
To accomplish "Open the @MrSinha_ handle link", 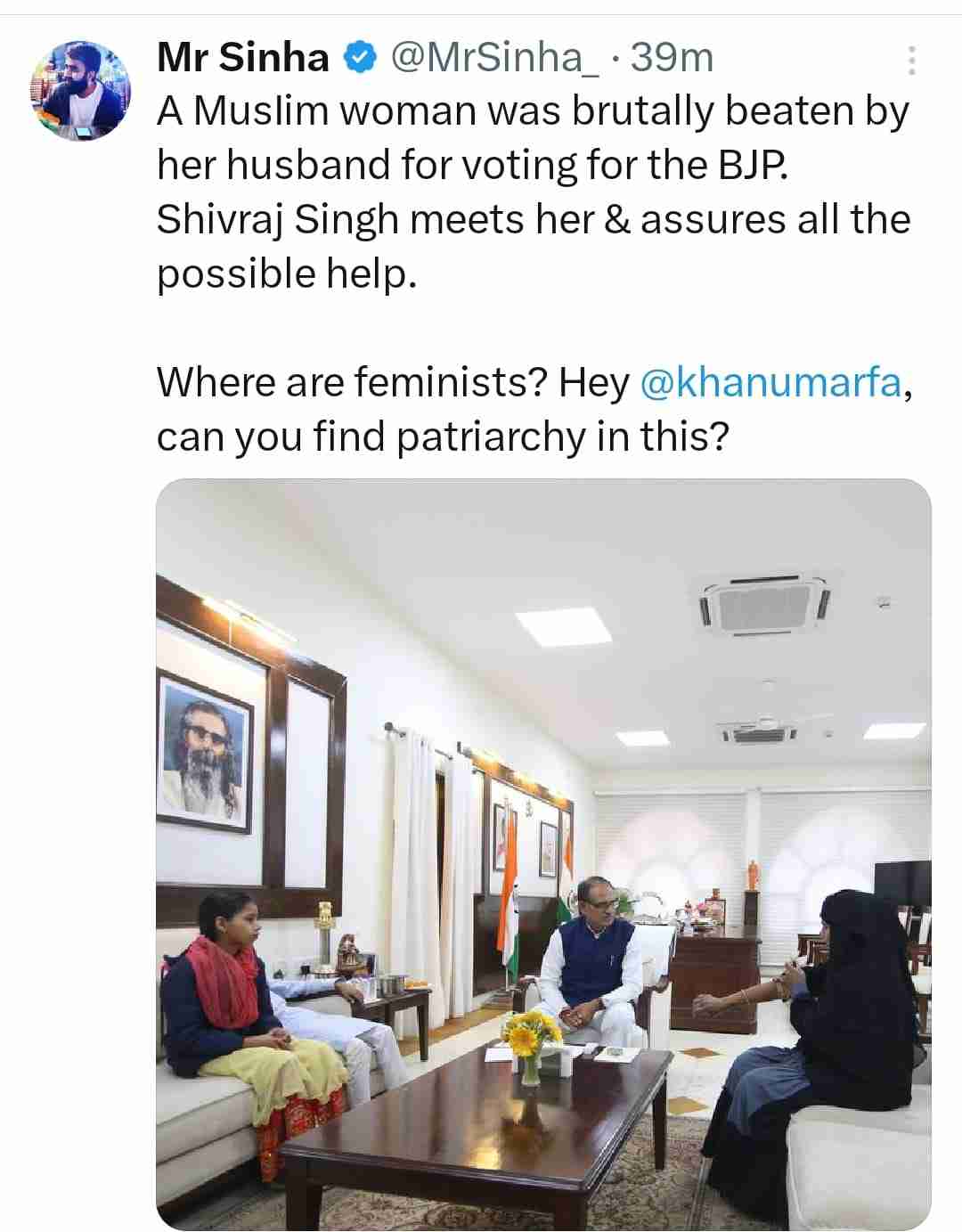I will 494,58.
